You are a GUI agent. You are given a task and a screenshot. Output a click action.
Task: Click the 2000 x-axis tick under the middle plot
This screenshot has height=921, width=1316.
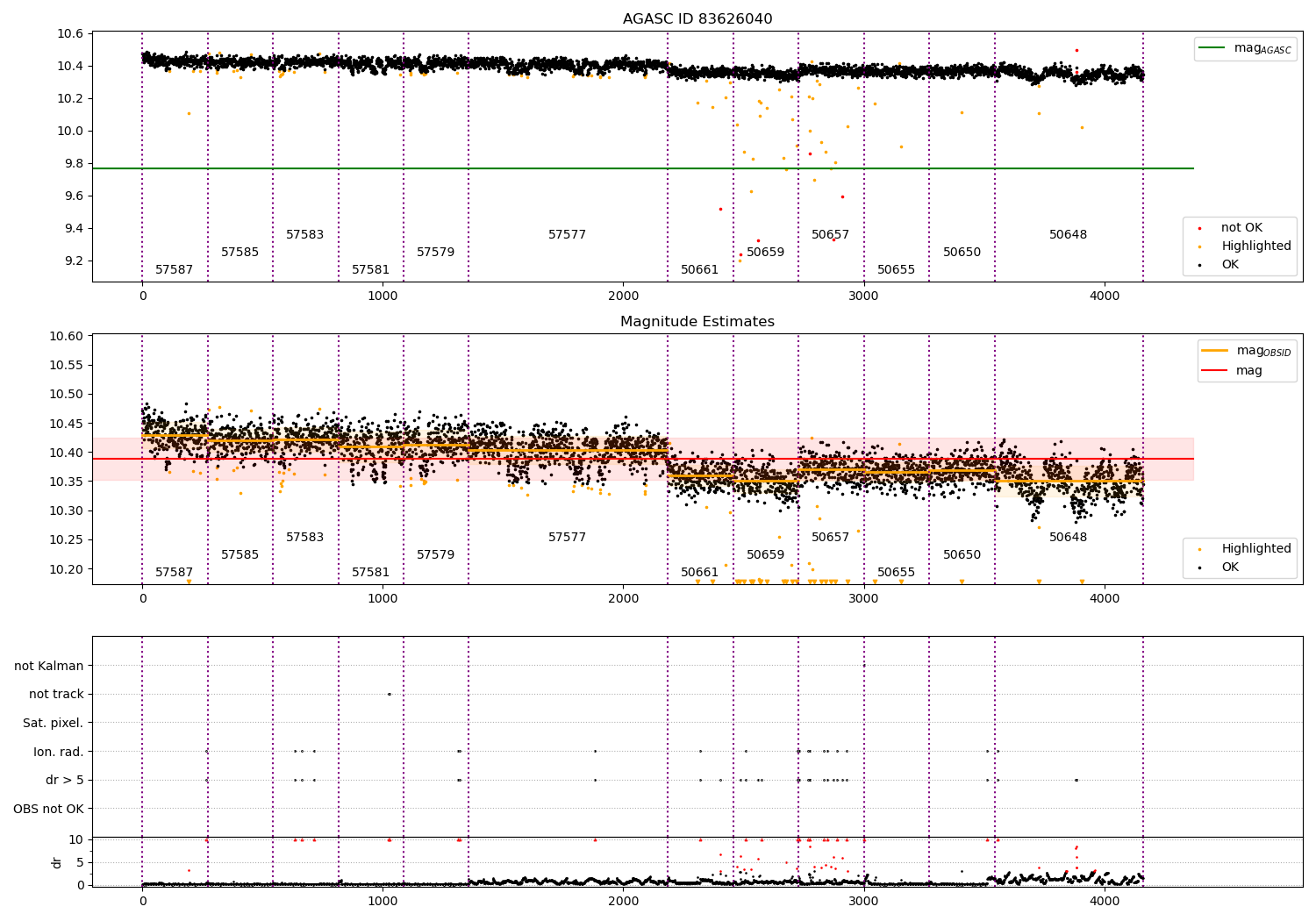pos(624,599)
